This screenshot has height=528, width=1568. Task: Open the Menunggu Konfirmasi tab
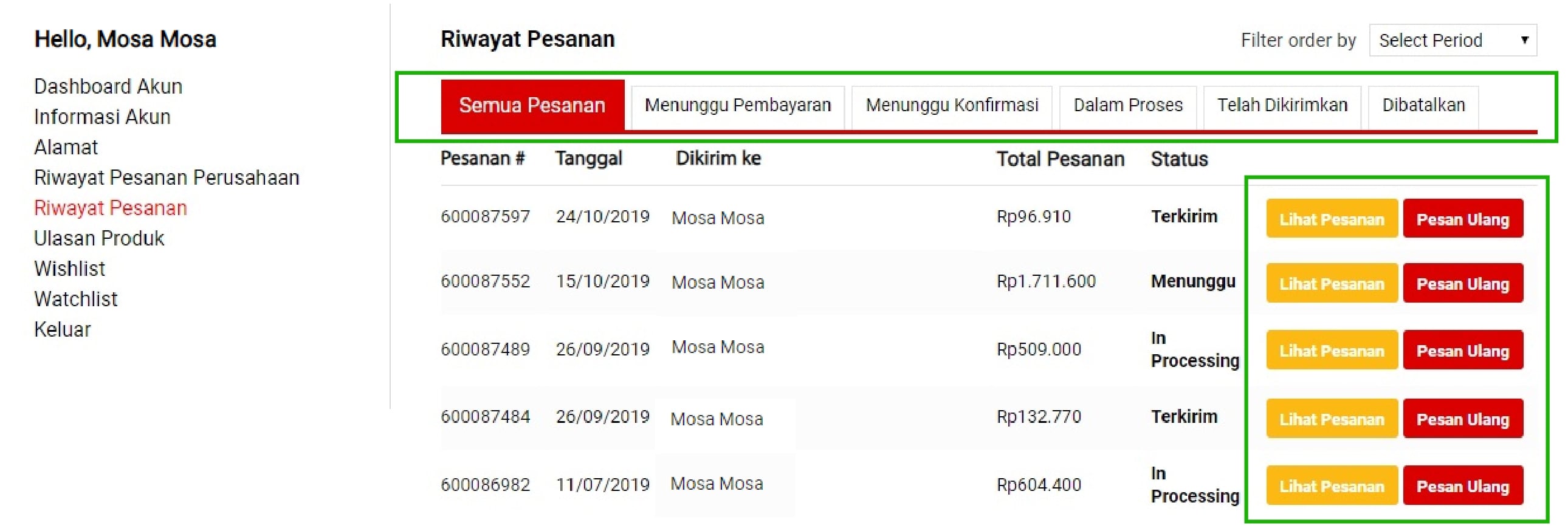coord(951,105)
